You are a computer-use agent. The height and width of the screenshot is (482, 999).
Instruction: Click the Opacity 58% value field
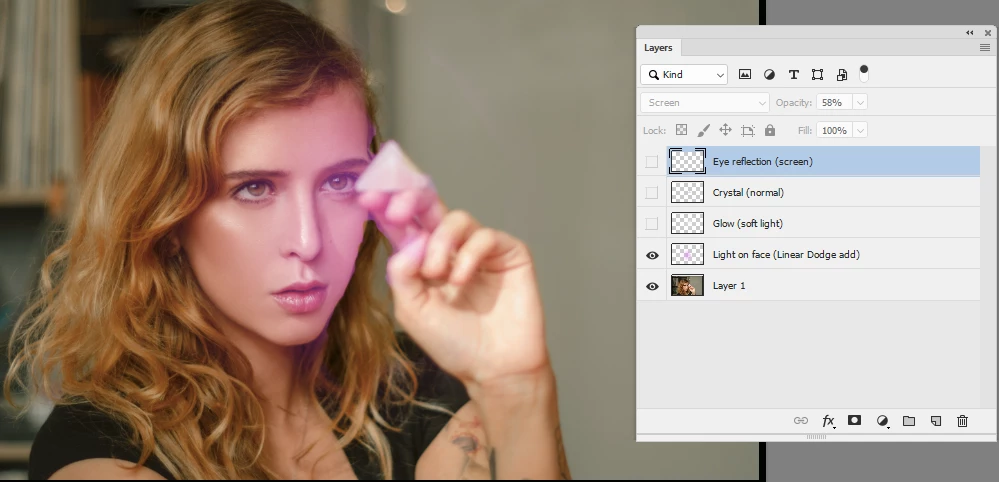835,103
